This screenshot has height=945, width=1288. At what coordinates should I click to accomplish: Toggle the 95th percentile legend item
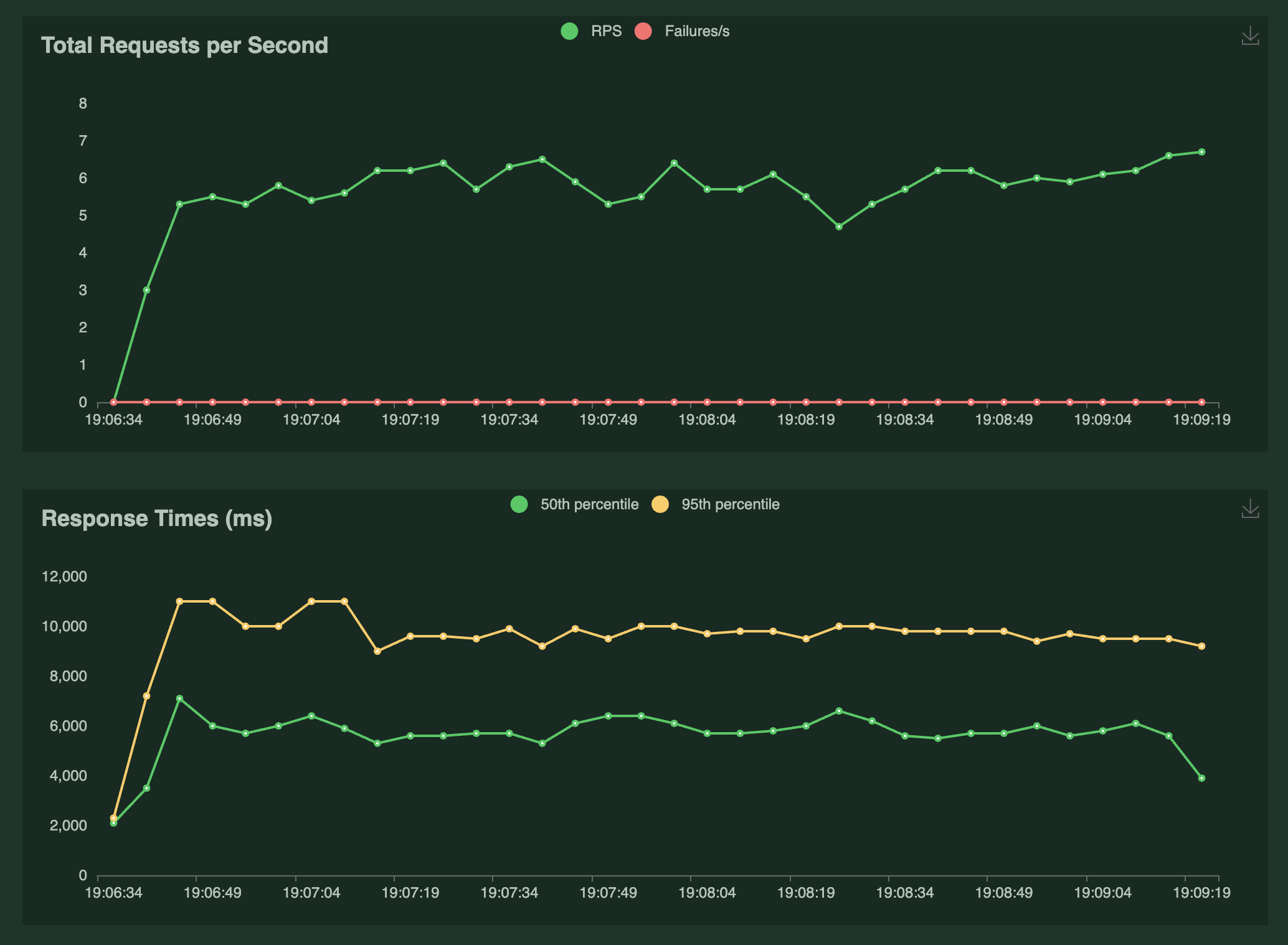pos(730,504)
